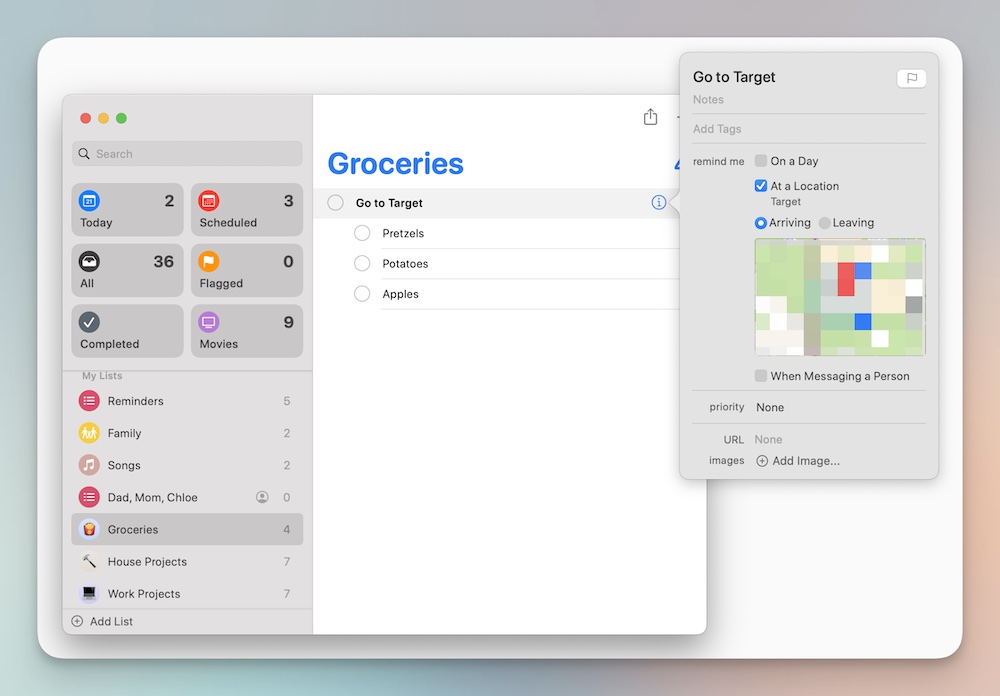Flag the reminder with the flag button
This screenshot has width=1000, height=696.
[x=911, y=78]
